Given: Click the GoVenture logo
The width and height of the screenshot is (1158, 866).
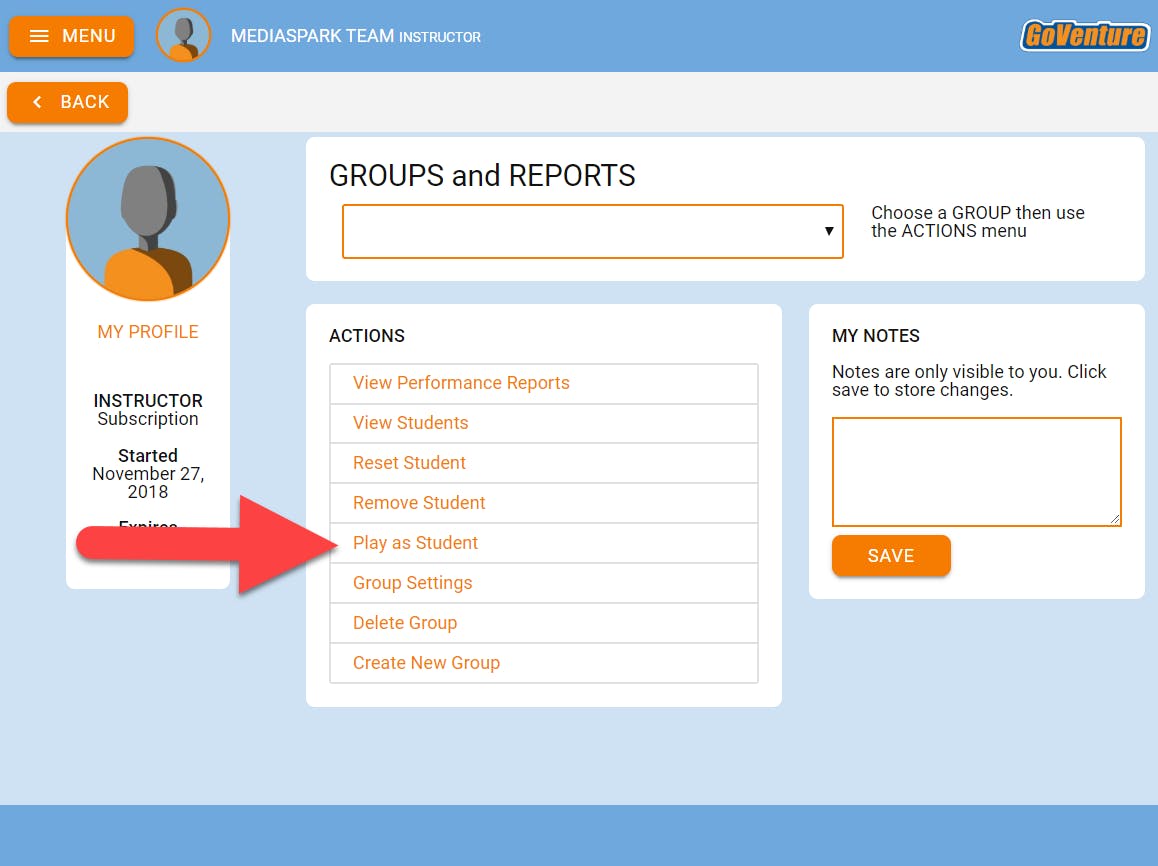Looking at the screenshot, I should point(1084,35).
